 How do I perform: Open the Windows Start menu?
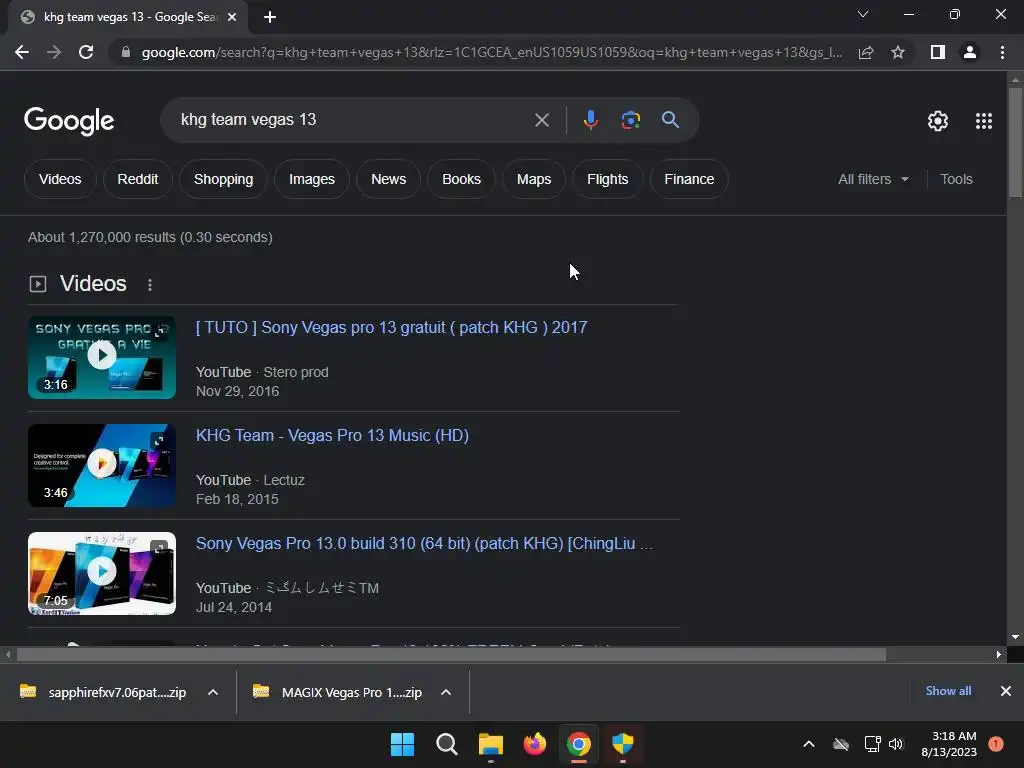pos(402,744)
